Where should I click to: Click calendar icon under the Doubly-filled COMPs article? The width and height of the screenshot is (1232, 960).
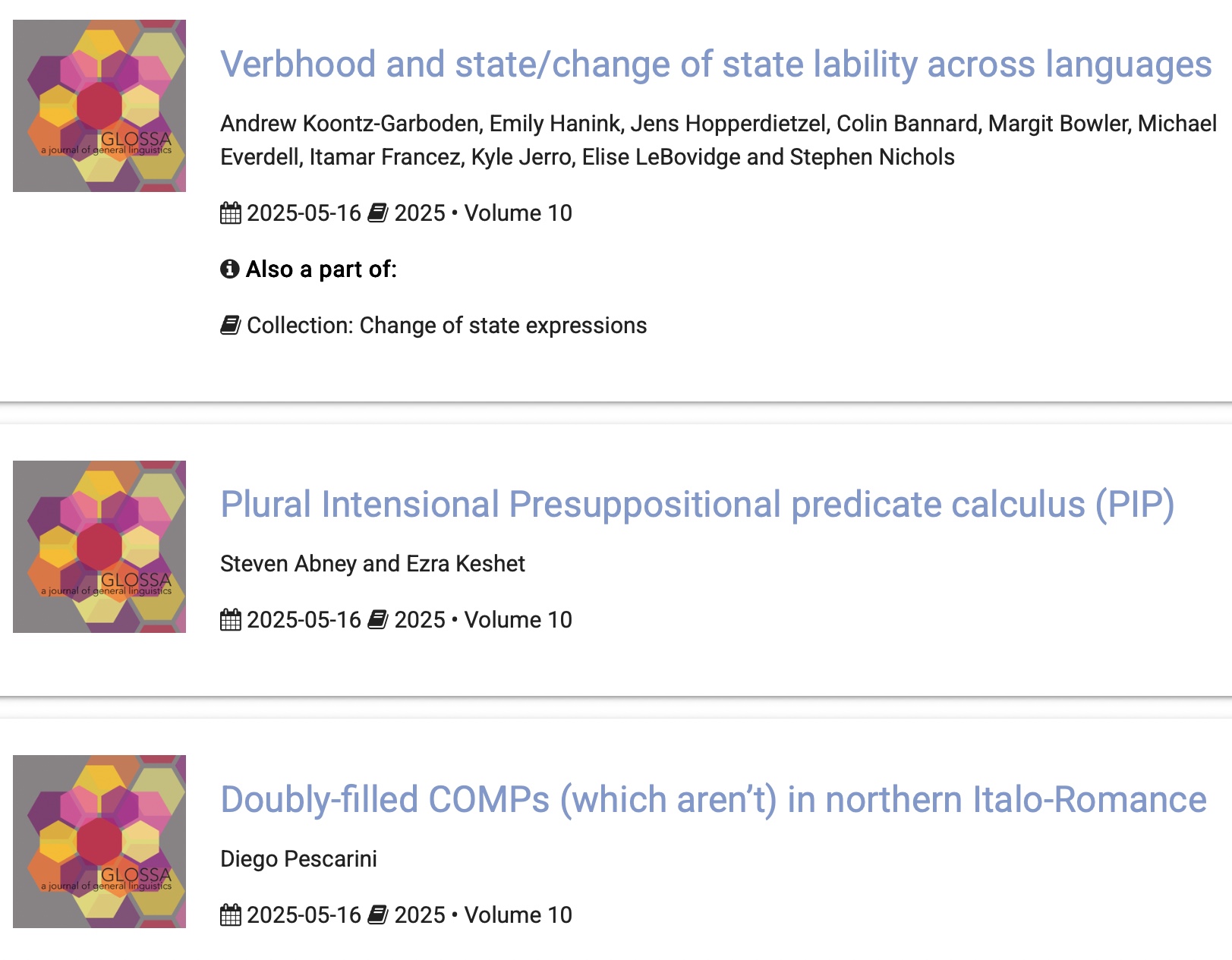(231, 915)
